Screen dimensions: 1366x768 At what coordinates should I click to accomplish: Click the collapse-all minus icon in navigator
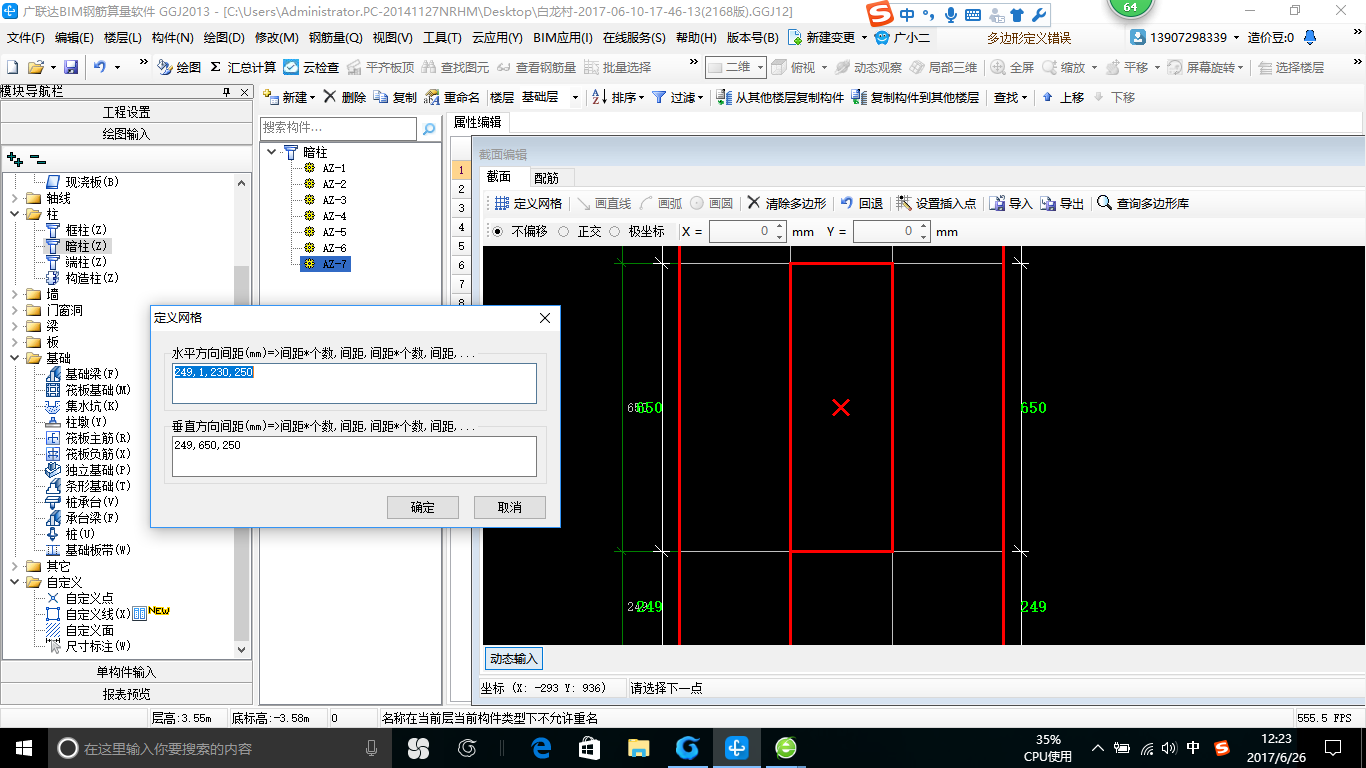(x=38, y=158)
